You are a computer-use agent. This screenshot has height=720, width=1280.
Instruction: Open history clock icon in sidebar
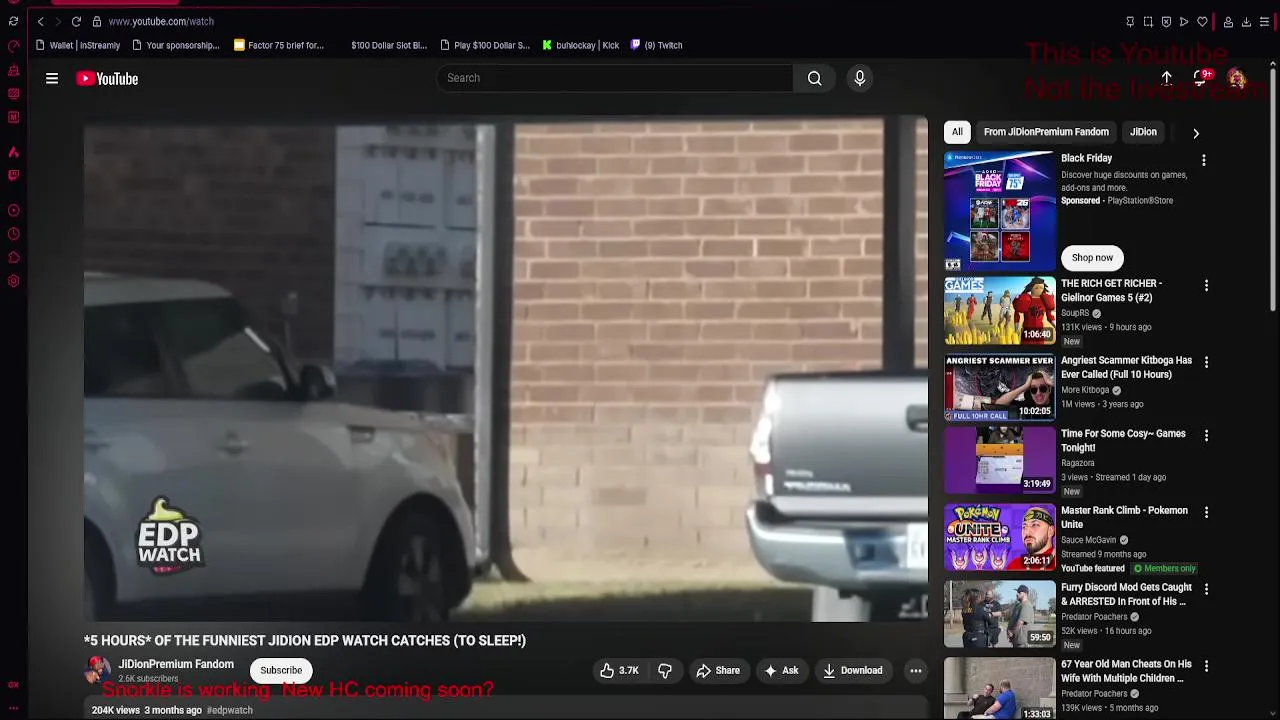point(13,234)
